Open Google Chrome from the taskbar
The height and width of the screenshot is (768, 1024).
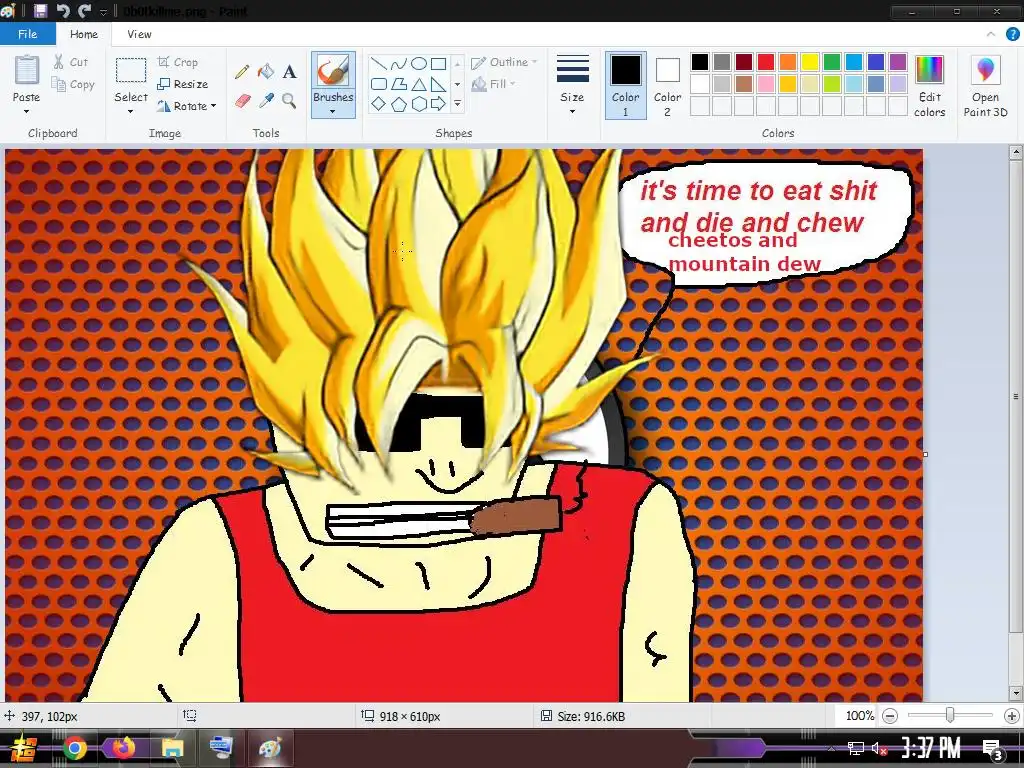click(74, 748)
